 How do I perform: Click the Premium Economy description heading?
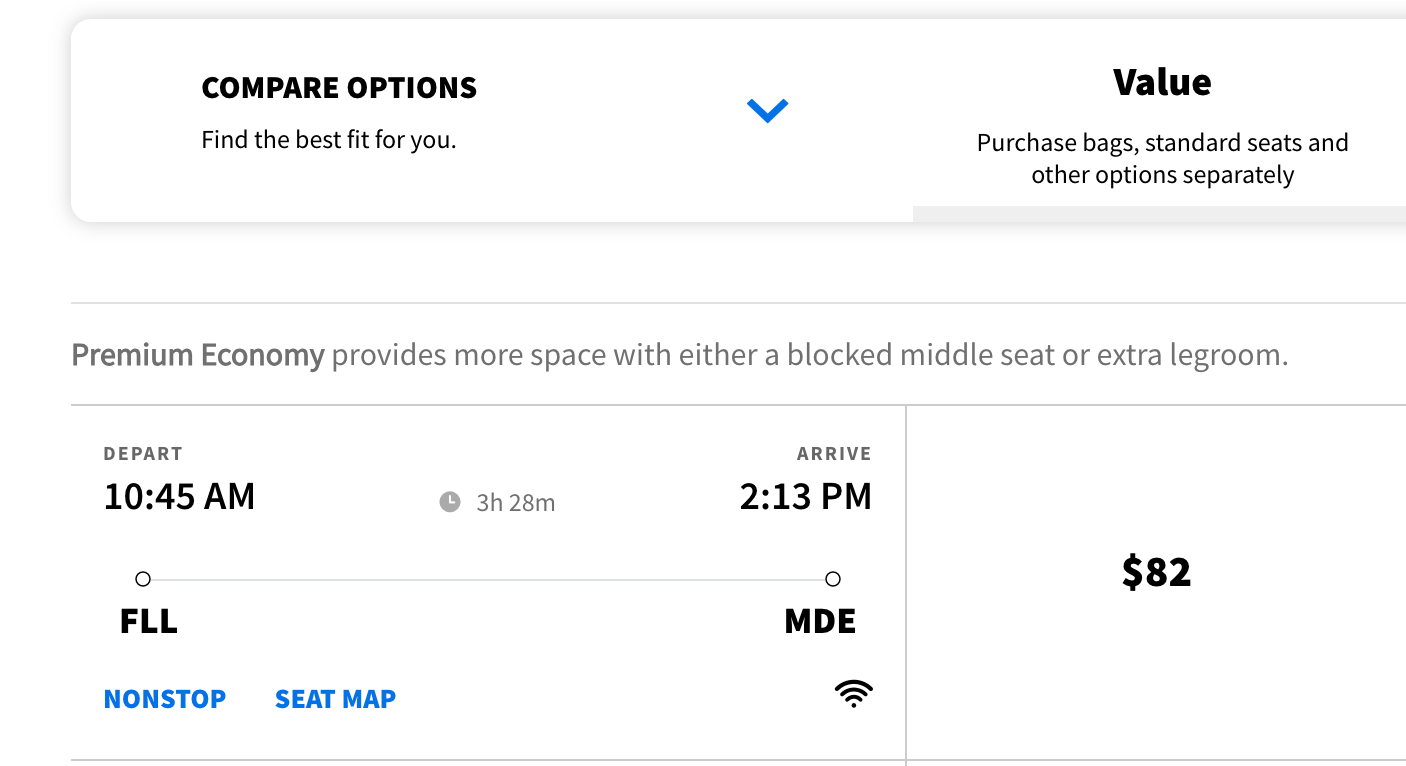pos(196,355)
